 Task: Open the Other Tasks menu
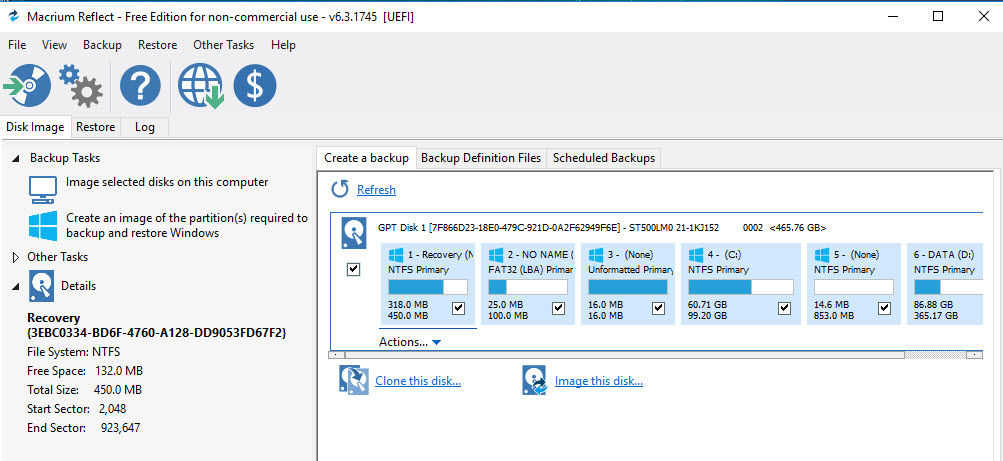(x=223, y=45)
